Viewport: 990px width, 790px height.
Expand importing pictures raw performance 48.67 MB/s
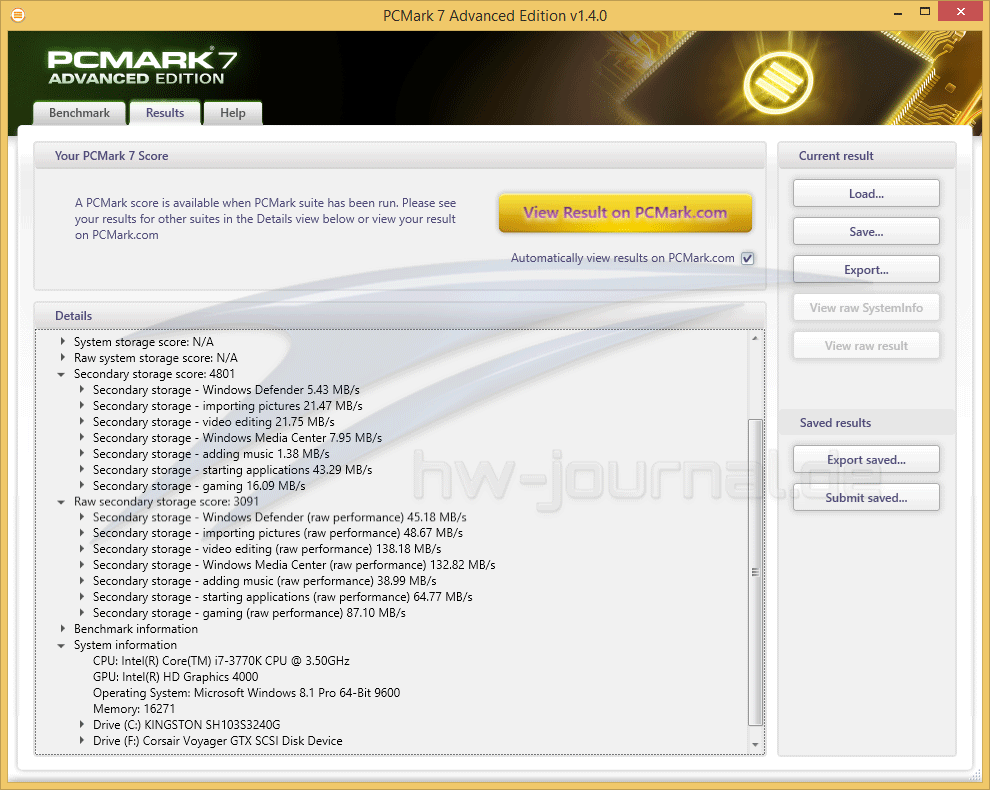pyautogui.click(x=81, y=532)
